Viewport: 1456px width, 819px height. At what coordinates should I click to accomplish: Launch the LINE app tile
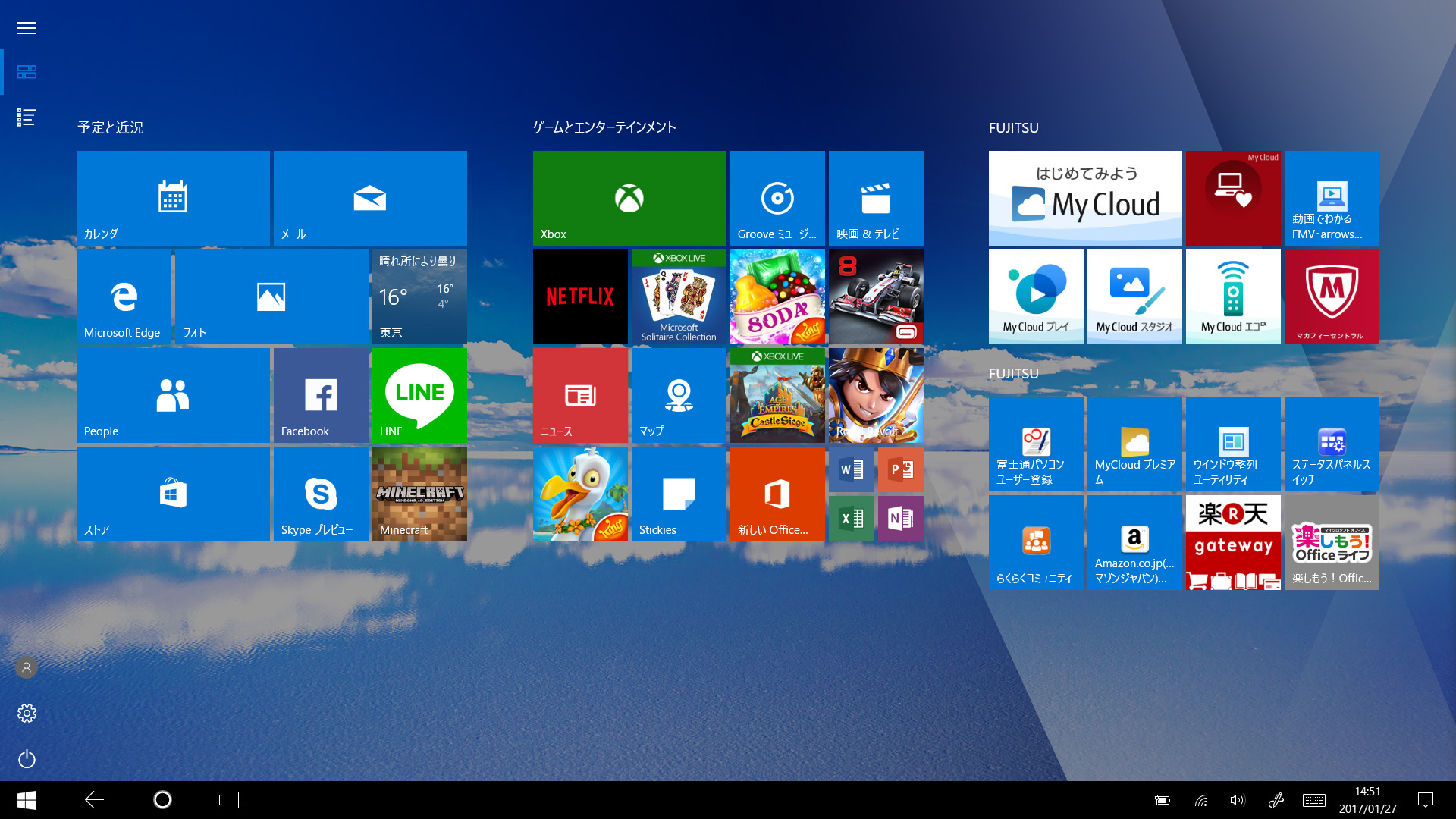tap(419, 395)
